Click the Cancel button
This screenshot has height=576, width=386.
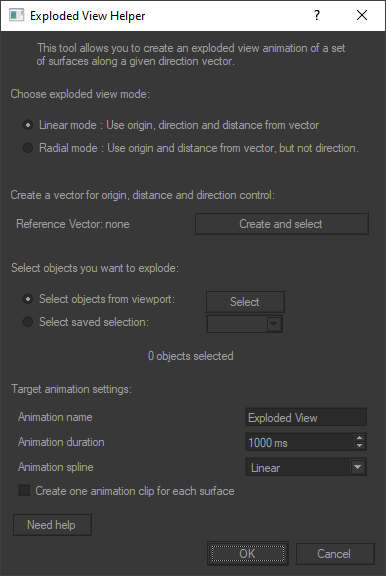[x=334, y=553]
